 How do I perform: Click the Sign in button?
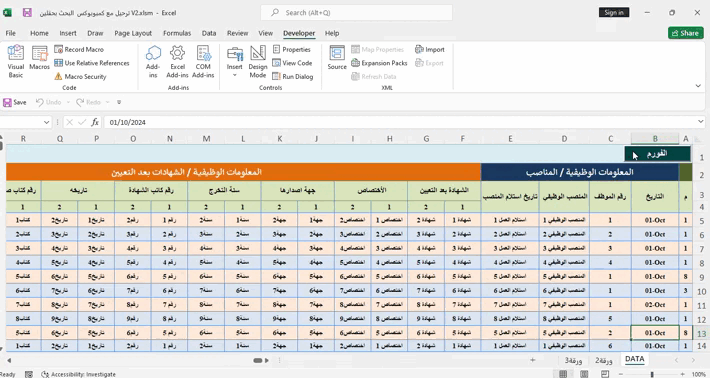coord(614,13)
